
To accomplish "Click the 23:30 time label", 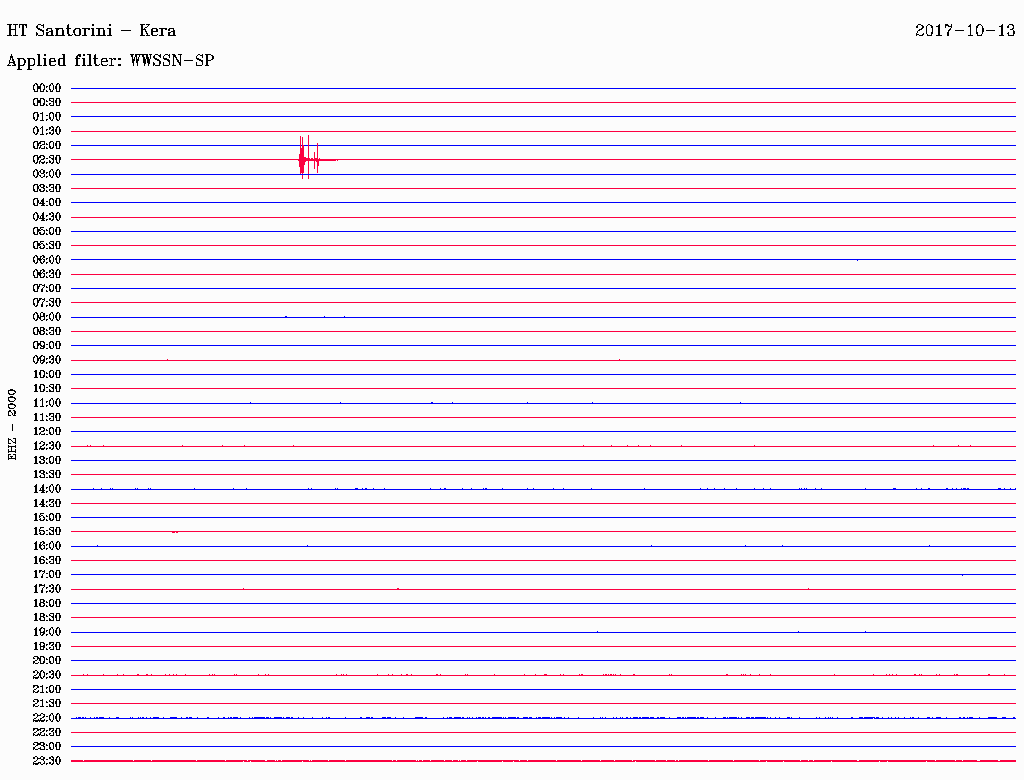I will [47, 761].
